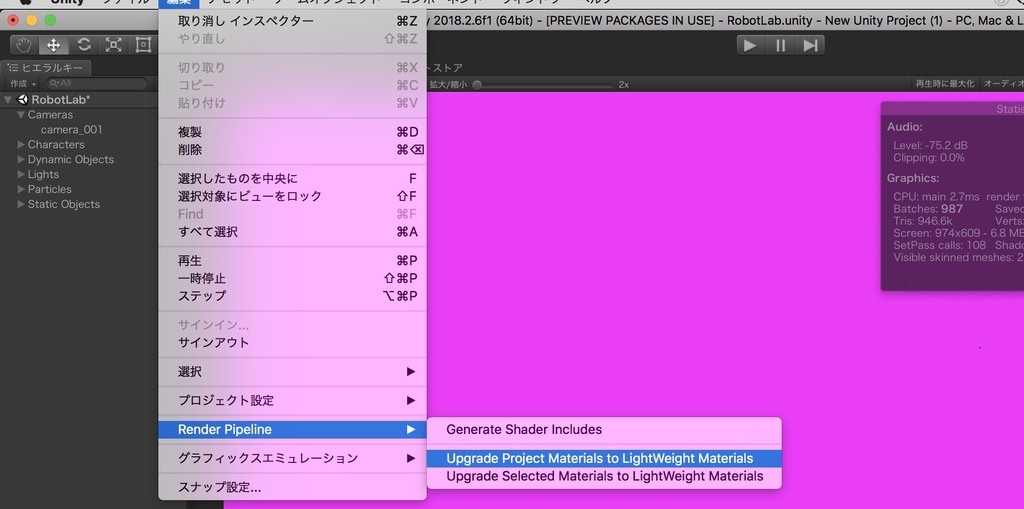Step forward one frame

[810, 45]
